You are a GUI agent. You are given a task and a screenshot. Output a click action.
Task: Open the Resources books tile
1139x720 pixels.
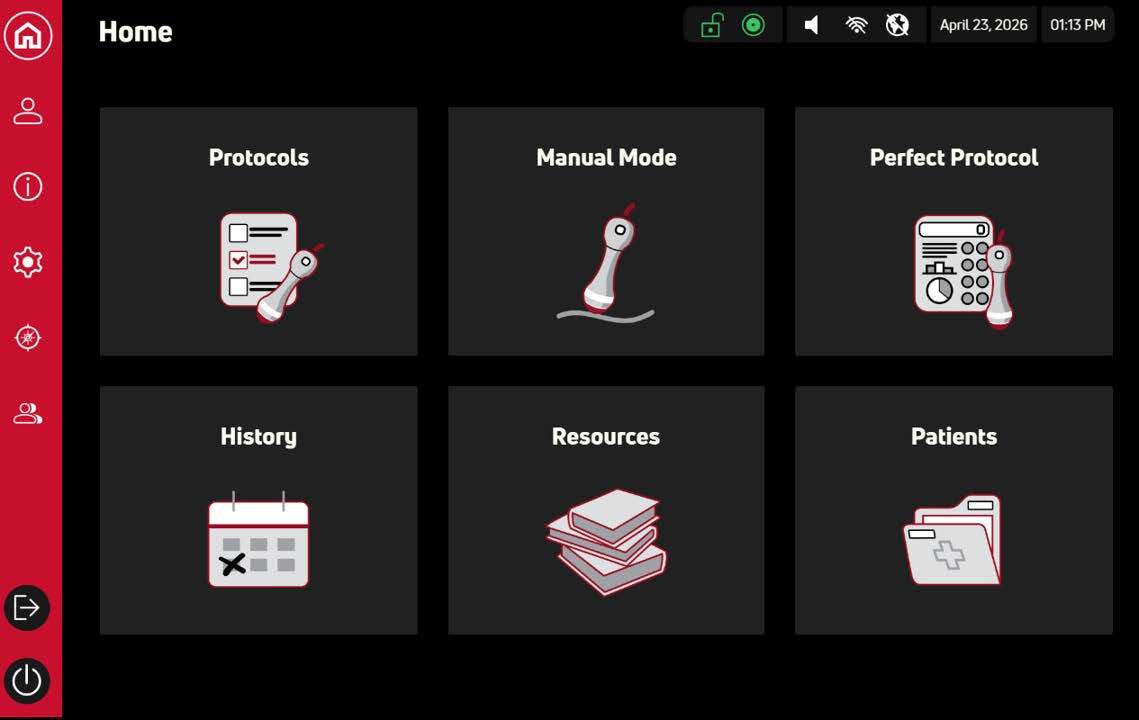pyautogui.click(x=606, y=510)
